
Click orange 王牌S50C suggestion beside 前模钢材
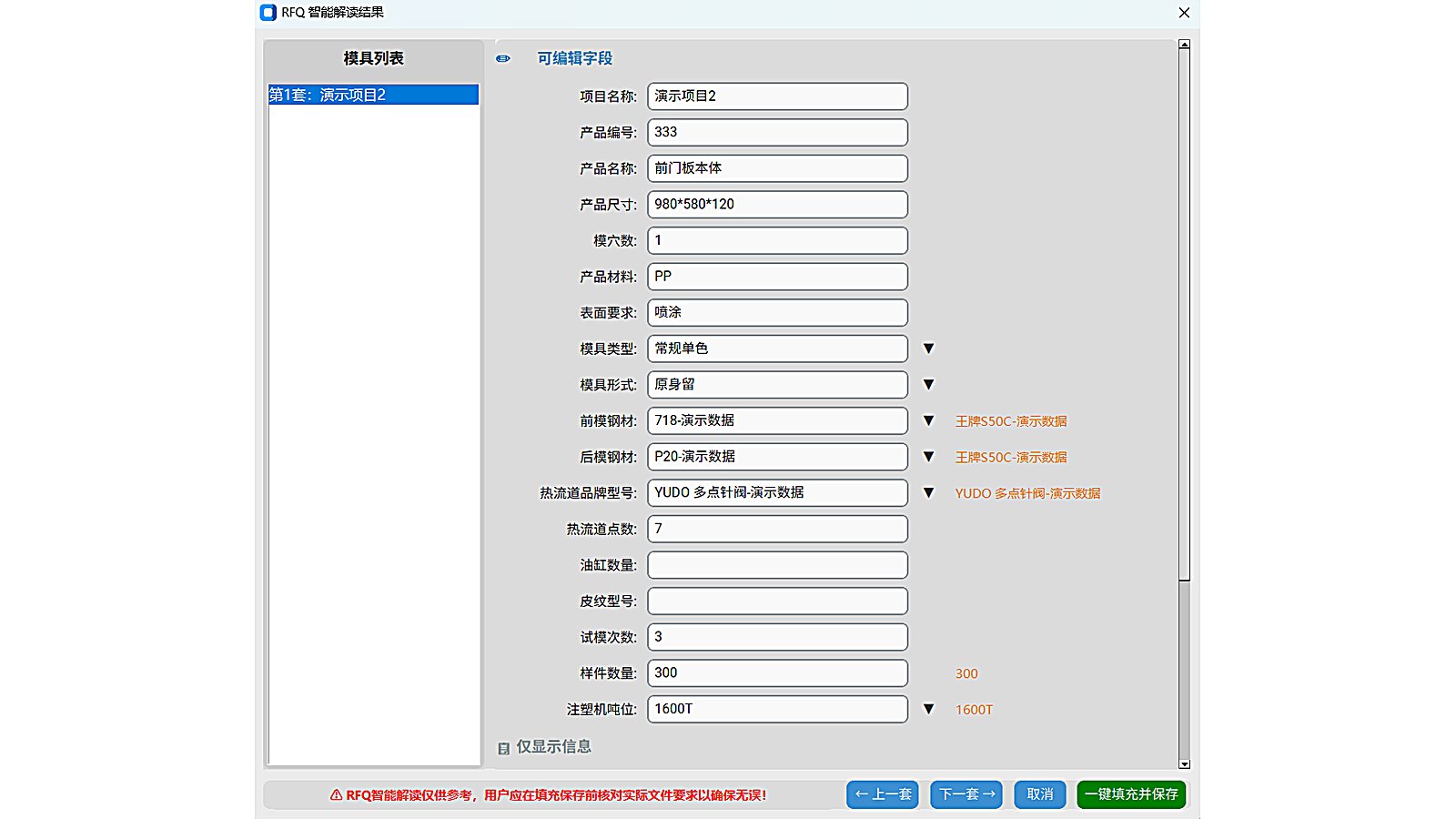coord(1011,421)
